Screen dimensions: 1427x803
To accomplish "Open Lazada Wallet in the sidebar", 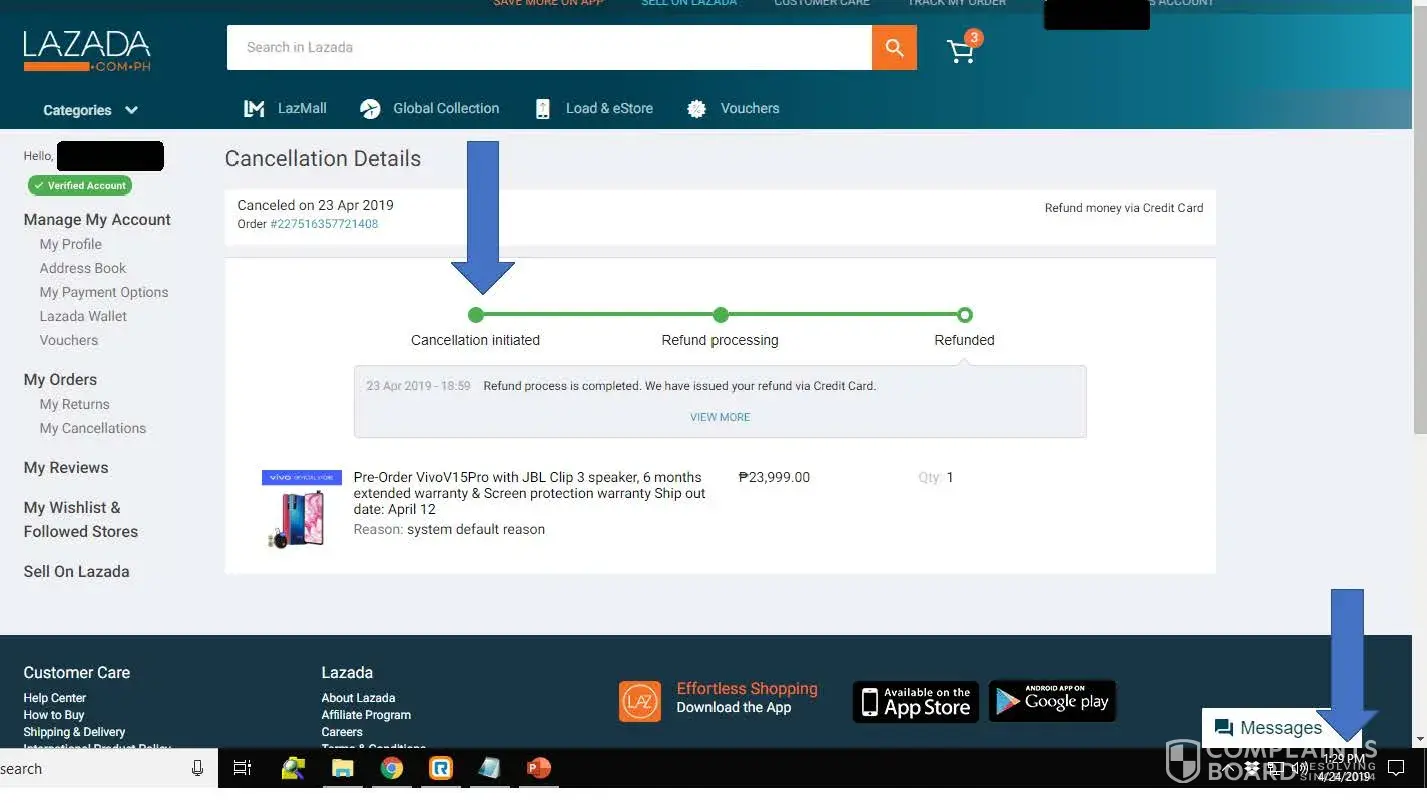I will click(x=83, y=316).
